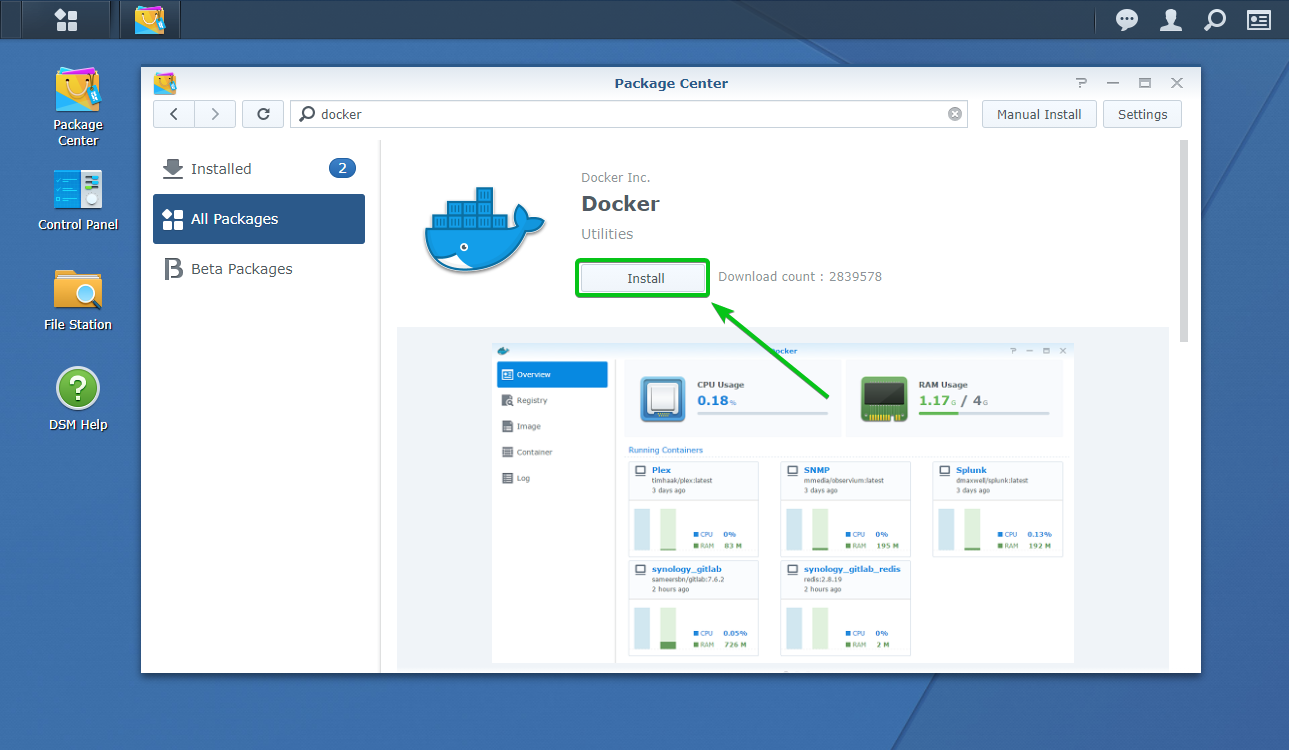Click the Download count text
Image resolution: width=1289 pixels, height=750 pixels.
tap(800, 276)
